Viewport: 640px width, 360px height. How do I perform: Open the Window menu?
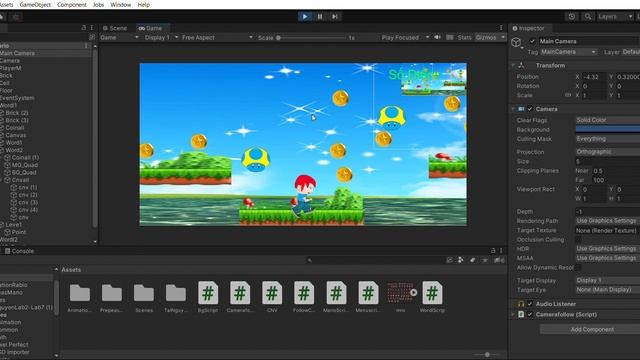point(120,4)
